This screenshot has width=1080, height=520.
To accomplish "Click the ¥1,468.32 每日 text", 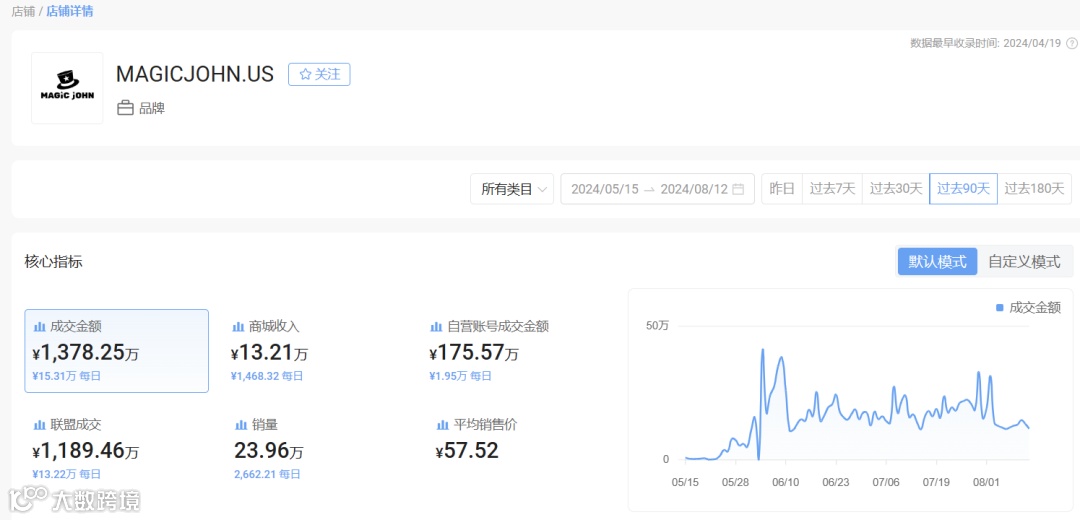I will [267, 376].
